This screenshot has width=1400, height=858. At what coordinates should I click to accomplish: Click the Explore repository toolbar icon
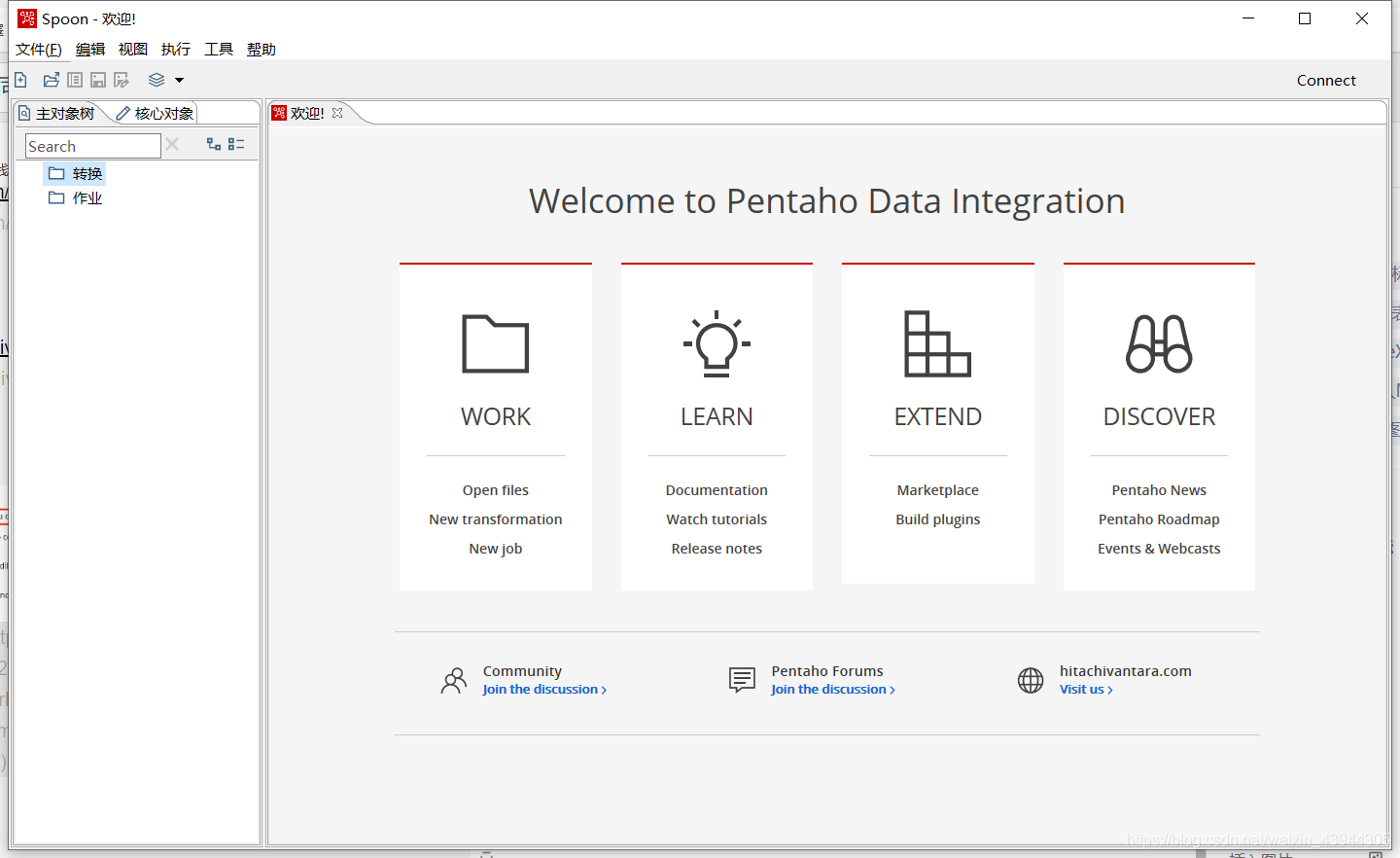[75, 80]
